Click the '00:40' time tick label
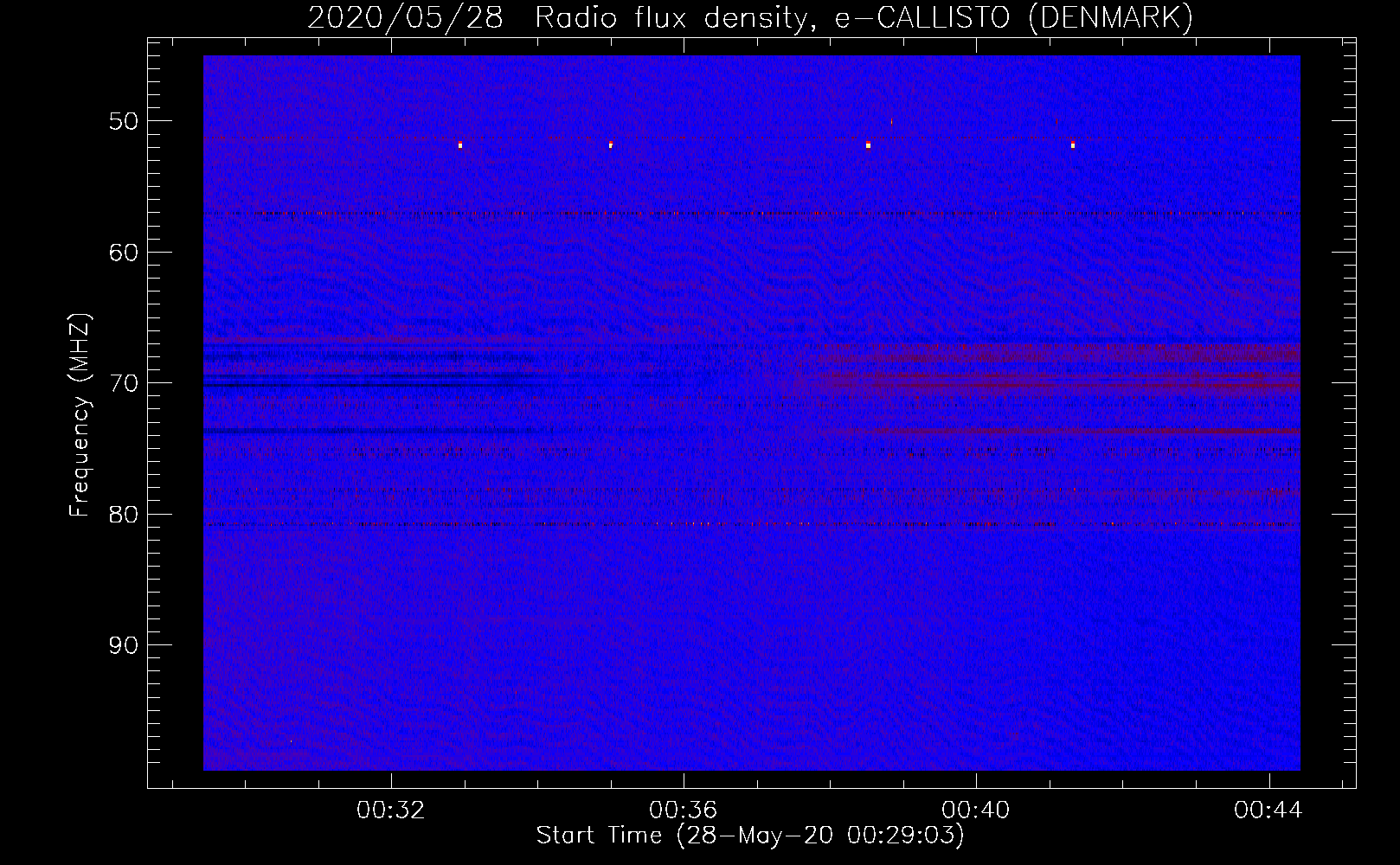This screenshot has width=1400, height=865. (x=976, y=811)
